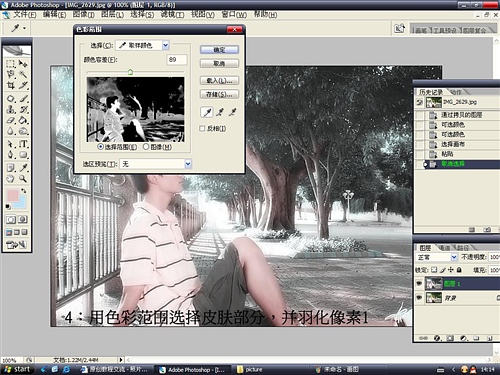Select the Pen tool
Screen dimensions: 500x375
click(x=11, y=155)
